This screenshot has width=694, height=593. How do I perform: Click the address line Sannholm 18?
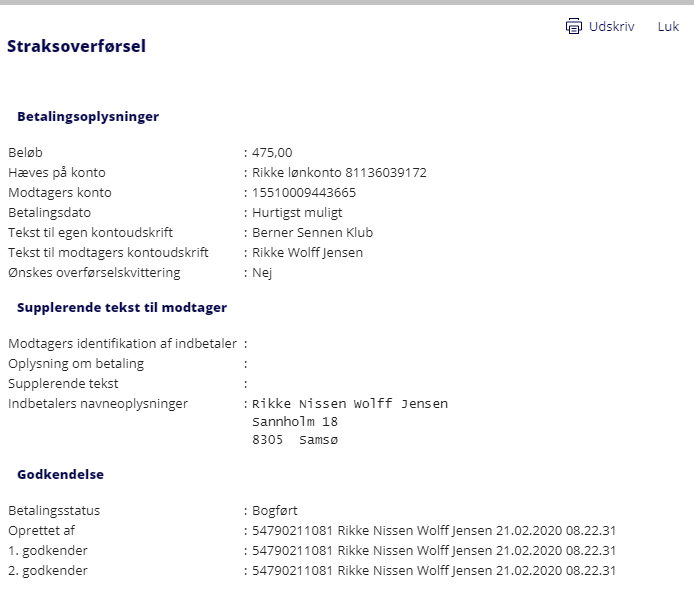point(295,421)
